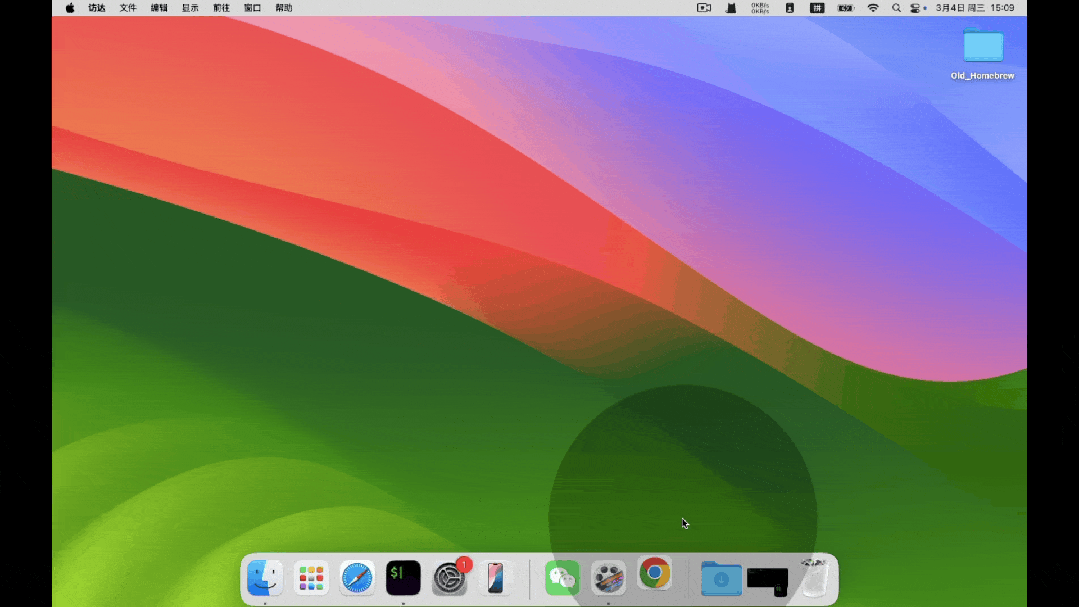The width and height of the screenshot is (1079, 607).
Task: Open Spotlight search icon
Action: [x=896, y=8]
